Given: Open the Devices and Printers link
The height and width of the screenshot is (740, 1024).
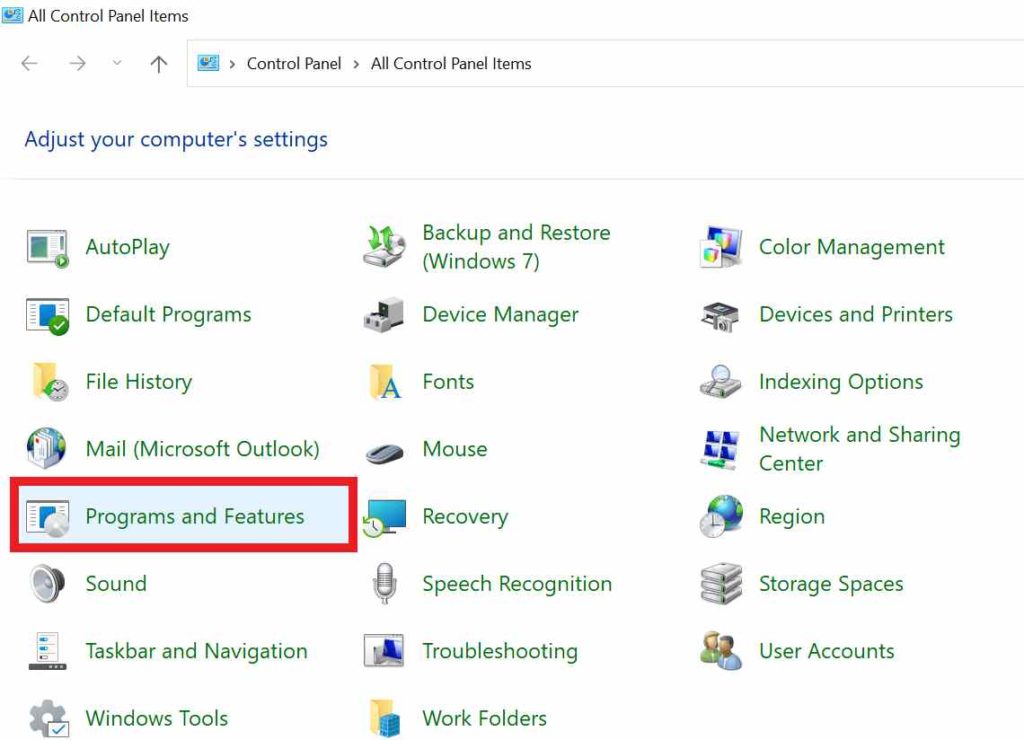Looking at the screenshot, I should [856, 315].
